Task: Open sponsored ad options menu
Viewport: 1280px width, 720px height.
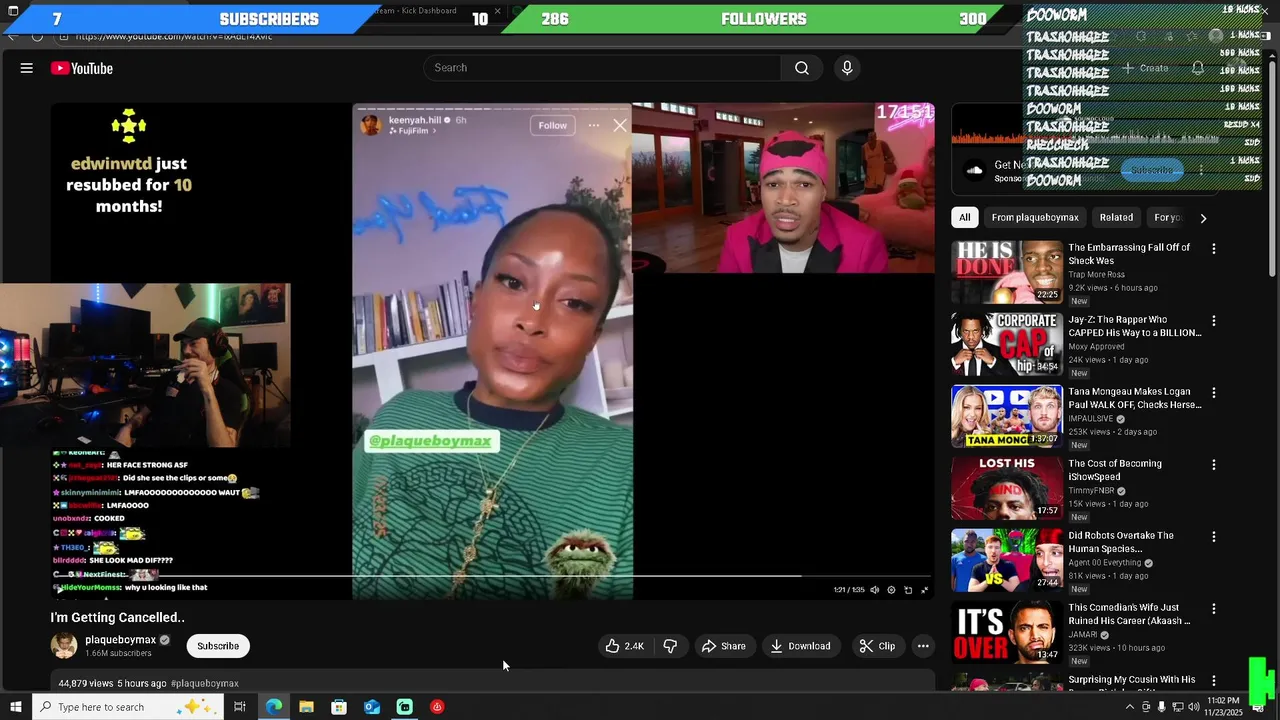Action: 1201,170
